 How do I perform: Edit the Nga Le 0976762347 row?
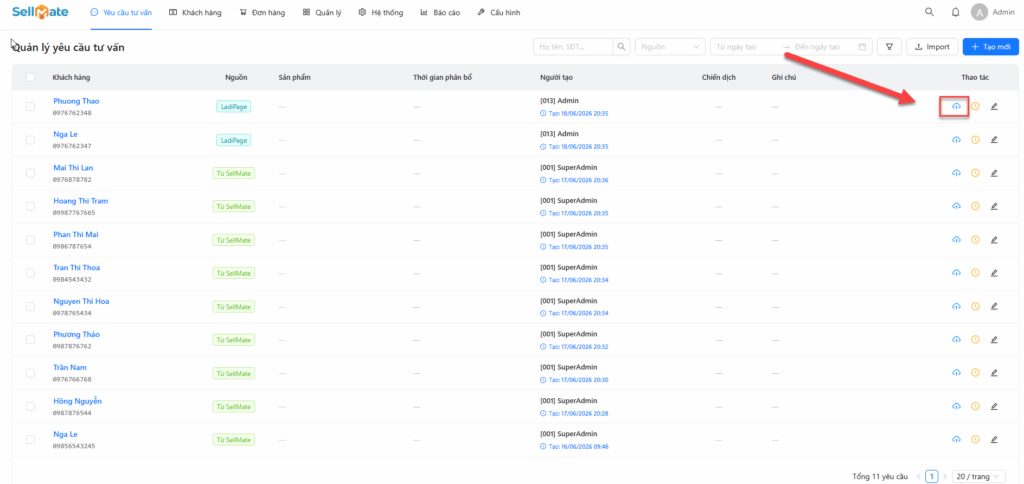pos(994,140)
